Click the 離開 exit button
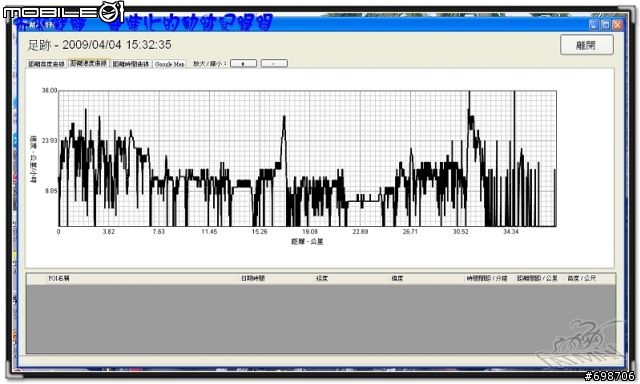Viewport: 640px width, 384px height. 587,45
